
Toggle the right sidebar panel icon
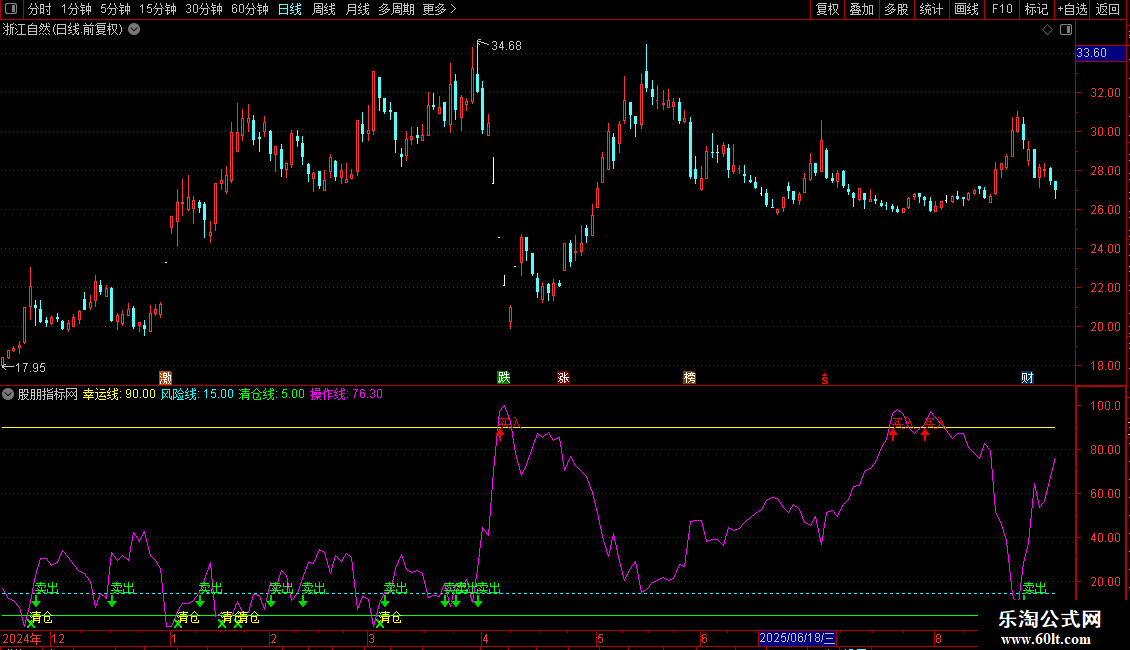[1066, 30]
